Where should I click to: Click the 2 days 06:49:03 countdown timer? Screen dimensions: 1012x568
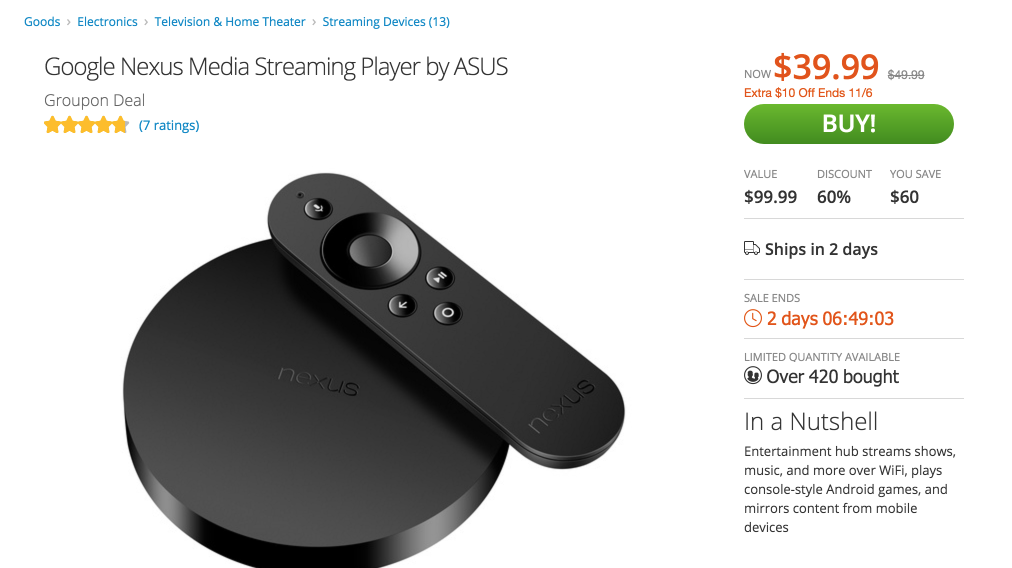pos(830,319)
